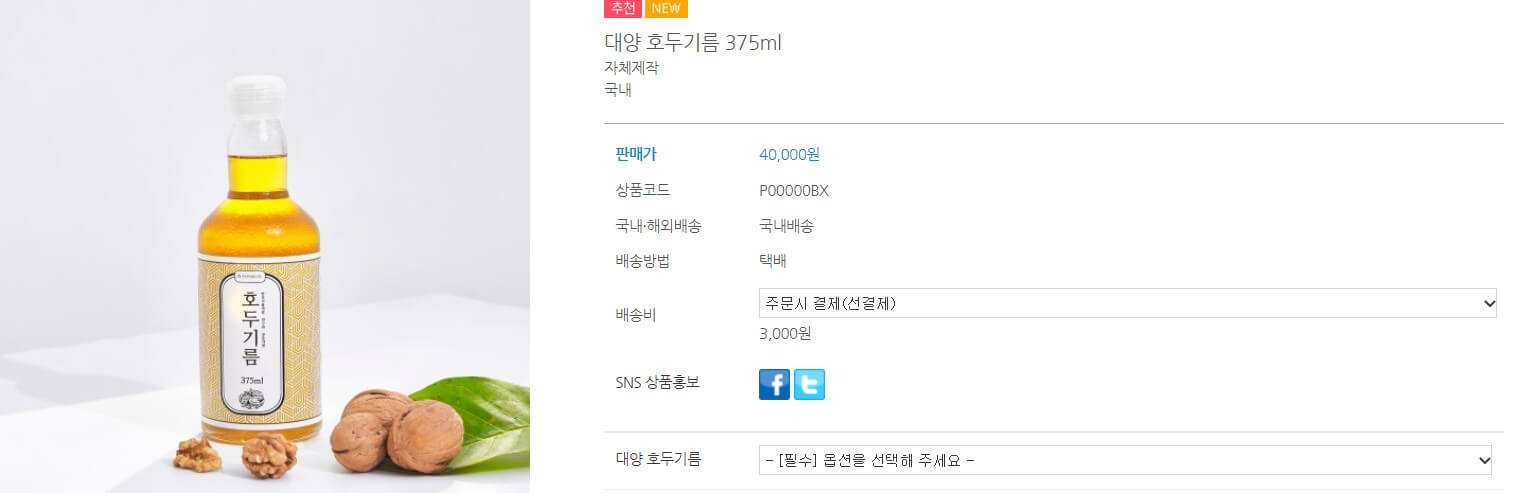The width and height of the screenshot is (1527, 493).
Task: Share the product on Facebook
Action: coord(774,384)
